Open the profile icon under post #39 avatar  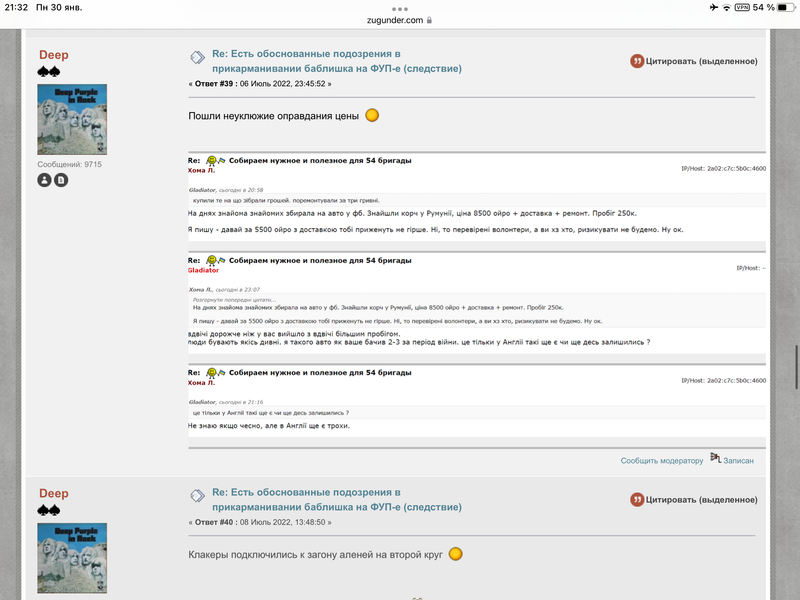point(44,180)
